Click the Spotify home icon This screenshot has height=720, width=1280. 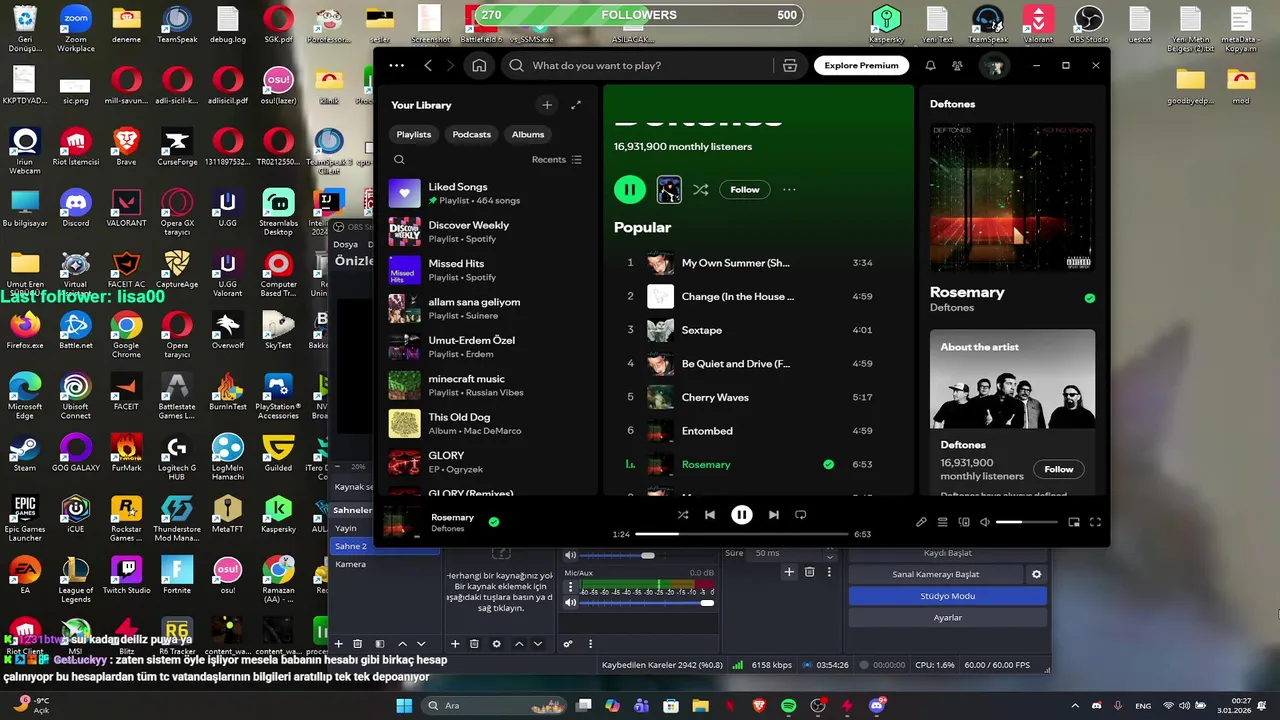479,65
